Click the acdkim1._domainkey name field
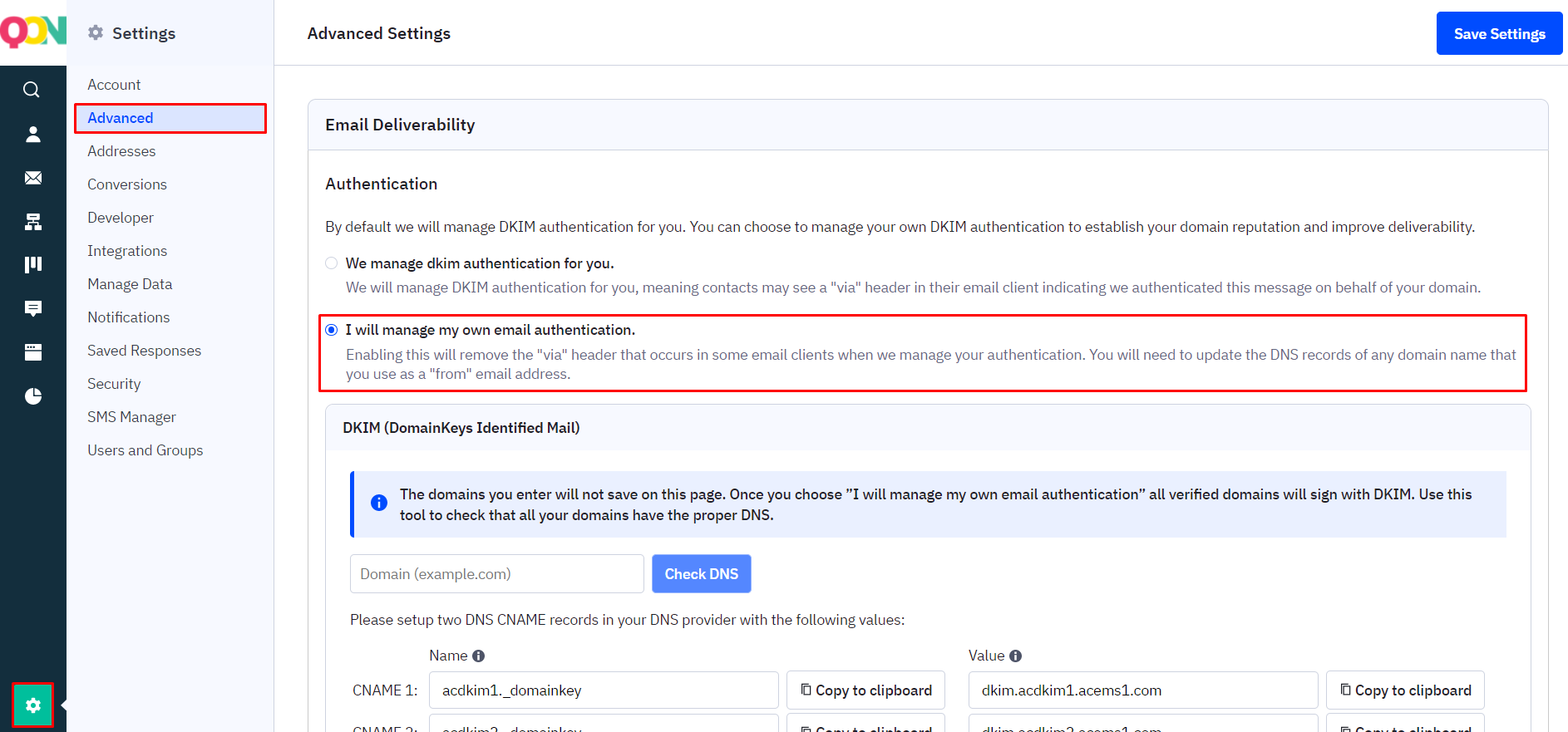 click(x=604, y=690)
